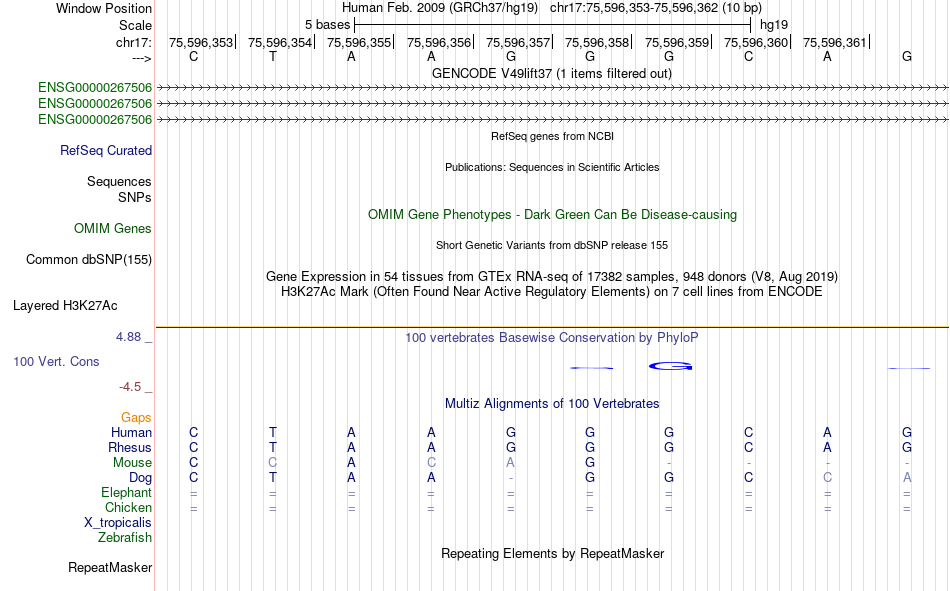Click the Repeating Elements by RepeatMasker title
This screenshot has height=591, width=950.
tap(553, 553)
